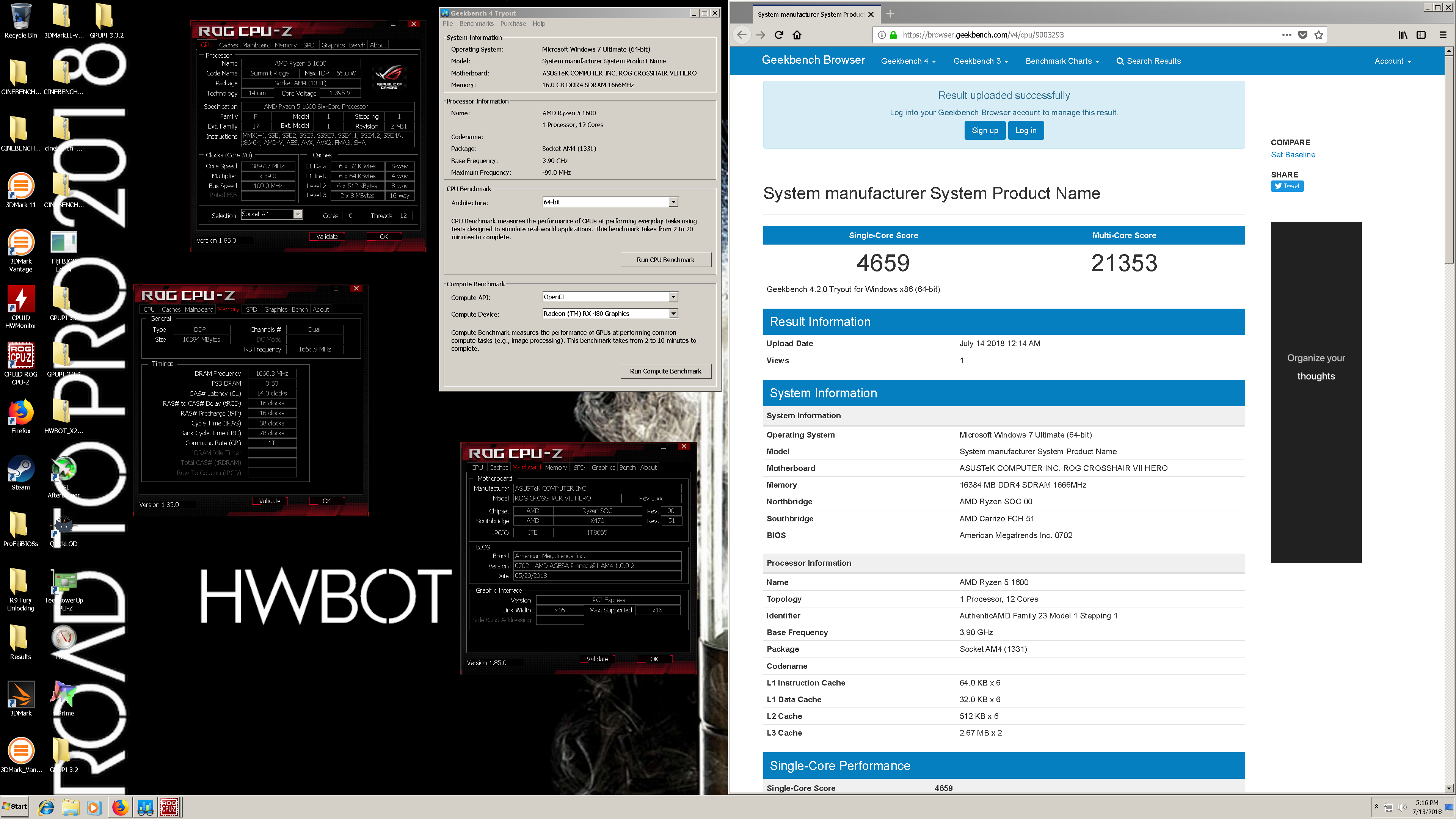Open Graphics tab in Mainboard CPU-Z window
Viewport: 1456px width, 819px height.
pos(603,468)
